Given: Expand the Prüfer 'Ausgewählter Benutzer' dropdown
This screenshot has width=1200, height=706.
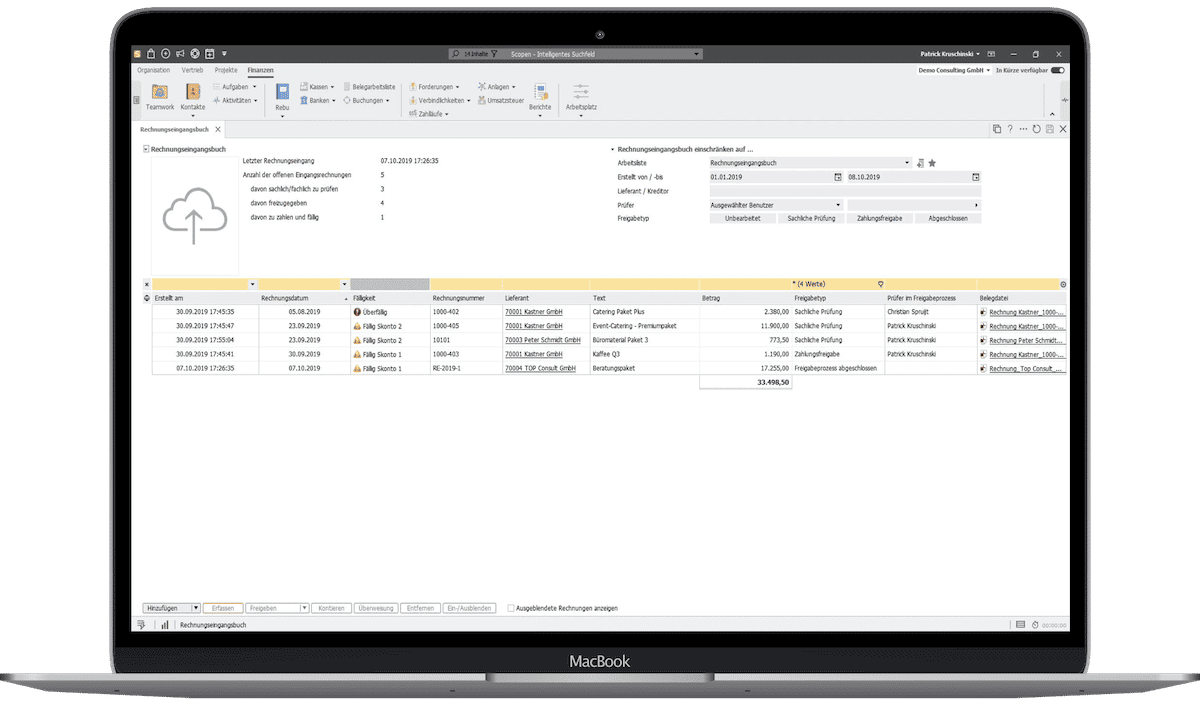Looking at the screenshot, I should 837,204.
